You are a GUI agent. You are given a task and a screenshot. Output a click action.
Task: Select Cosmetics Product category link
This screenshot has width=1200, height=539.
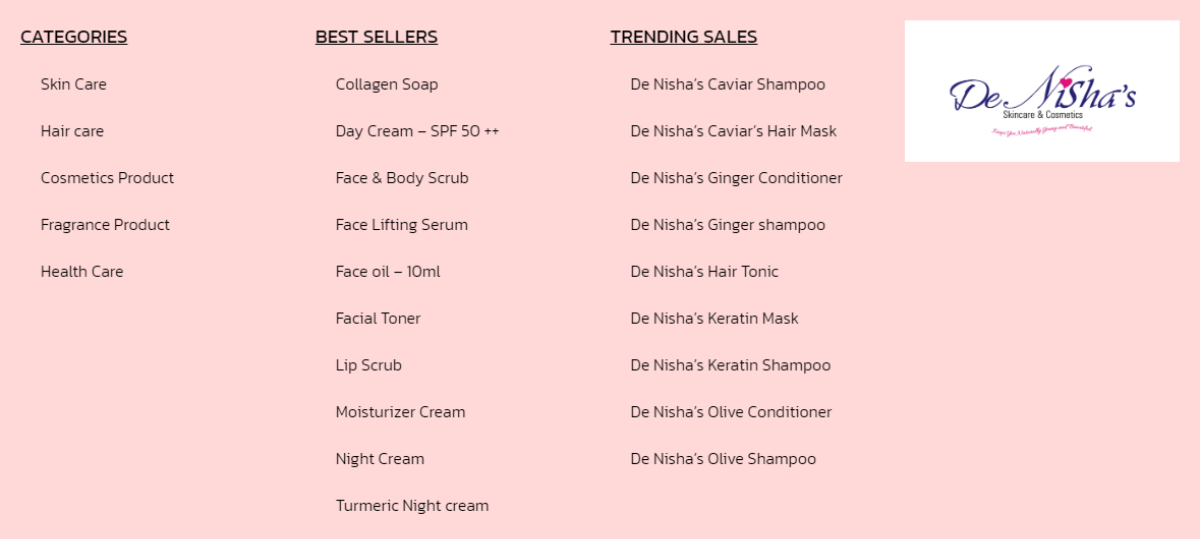coord(107,178)
